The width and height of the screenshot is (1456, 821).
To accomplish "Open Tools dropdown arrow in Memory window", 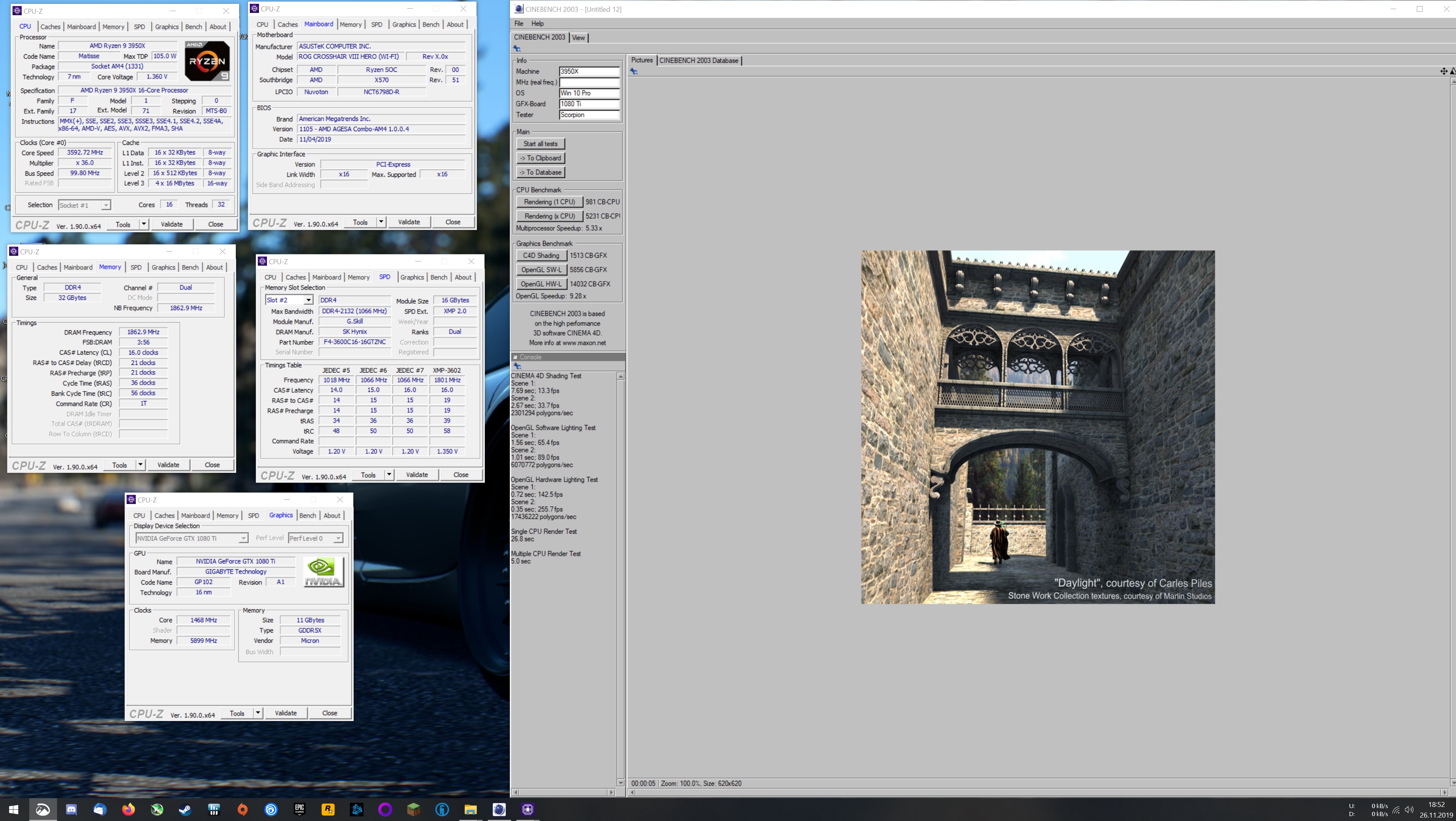I will 140,465.
